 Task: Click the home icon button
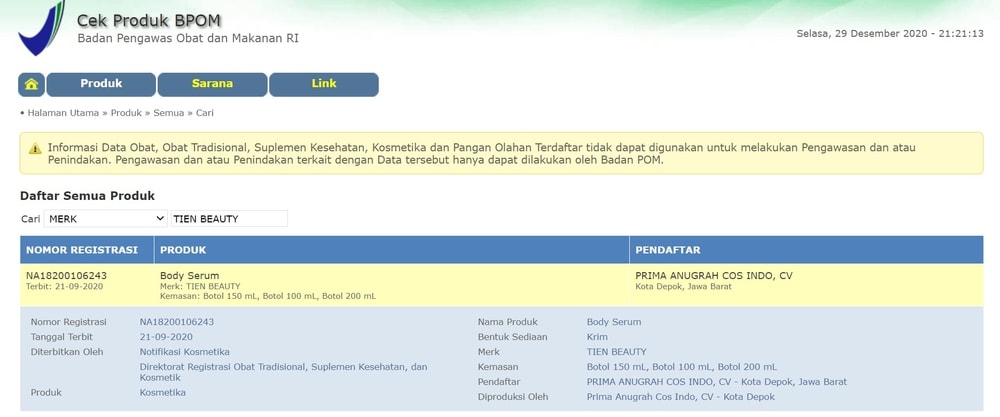click(31, 84)
